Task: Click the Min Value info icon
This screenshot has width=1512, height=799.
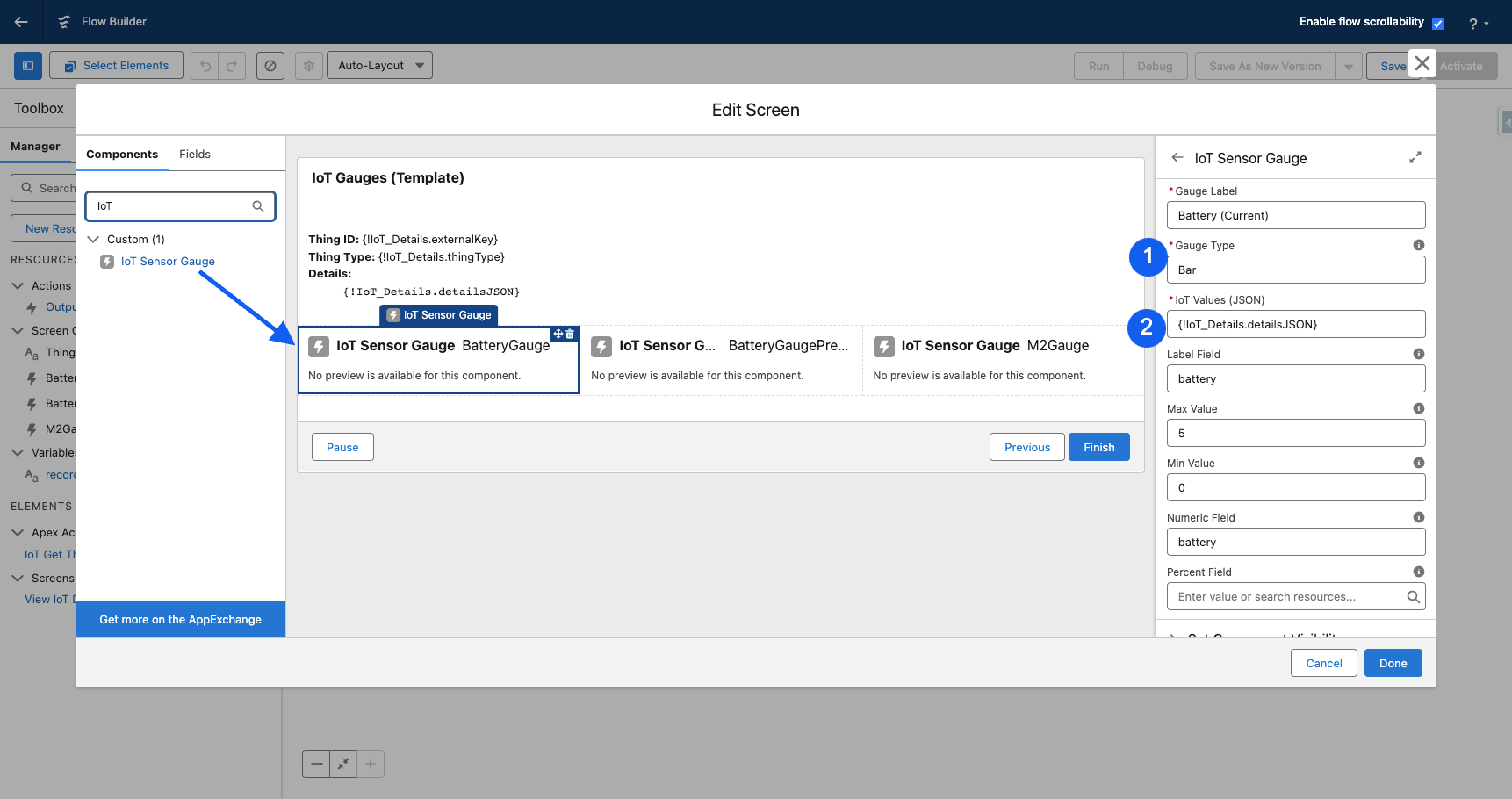Action: (x=1419, y=463)
